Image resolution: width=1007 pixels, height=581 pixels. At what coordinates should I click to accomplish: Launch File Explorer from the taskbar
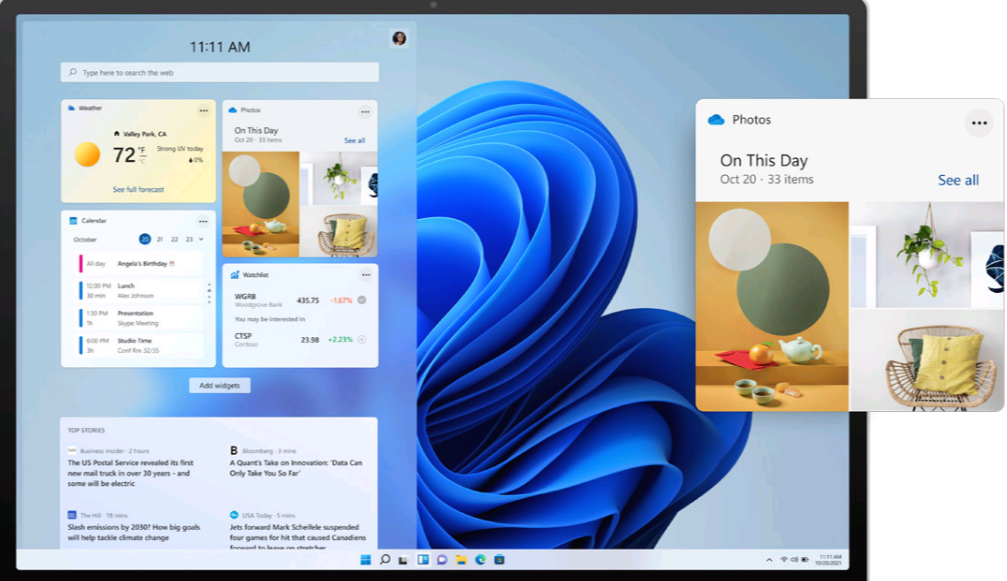461,560
